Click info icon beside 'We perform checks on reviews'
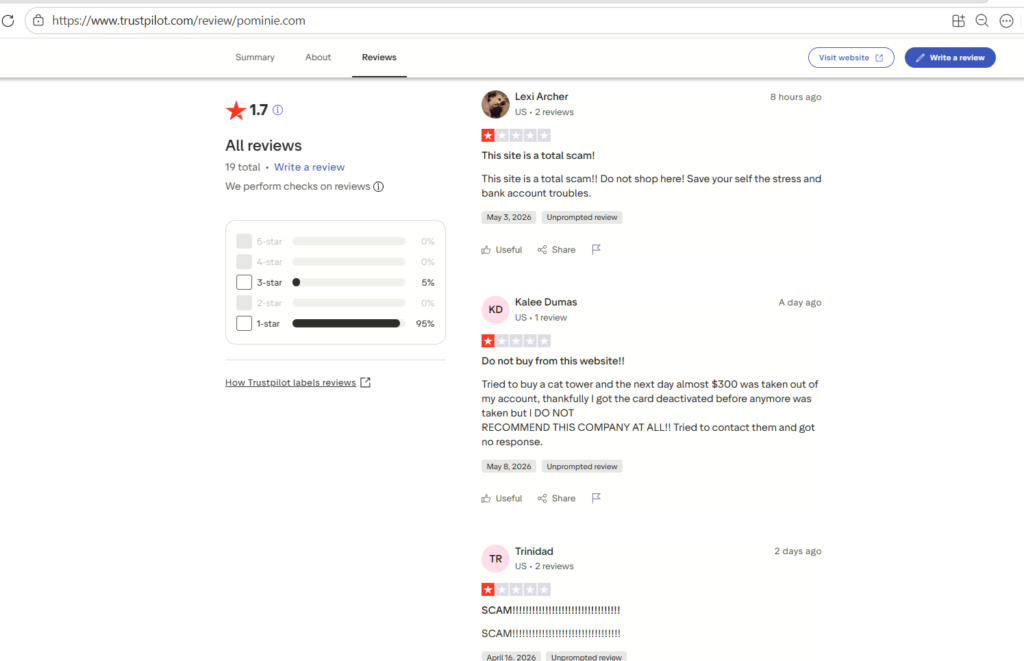Screen dimensions: 1024x661 pos(378,187)
